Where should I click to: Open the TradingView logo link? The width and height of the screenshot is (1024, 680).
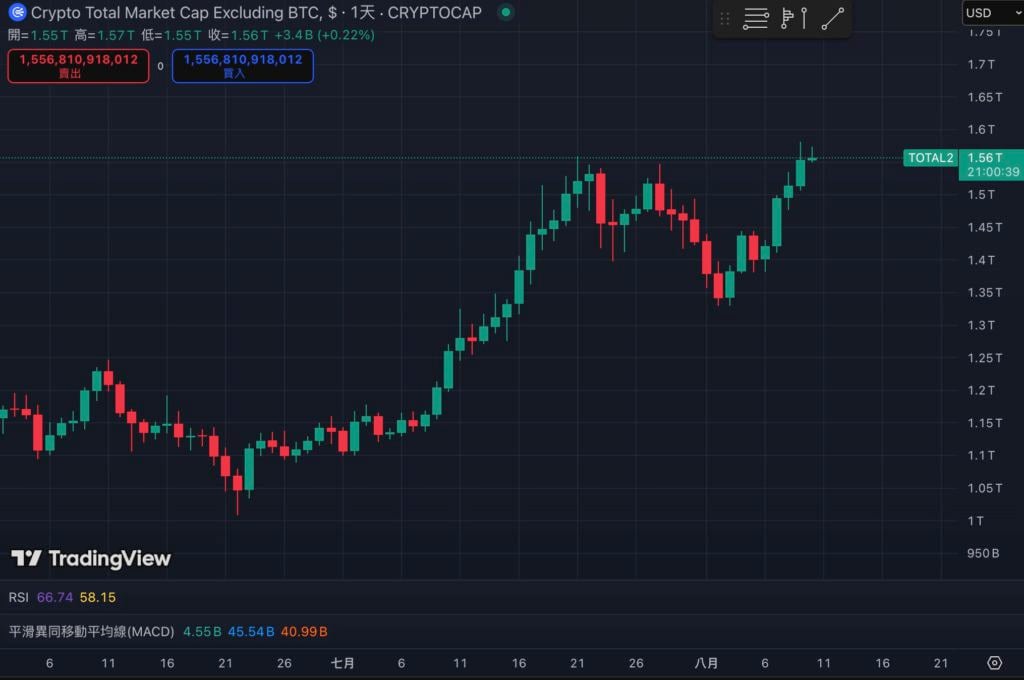tap(91, 559)
